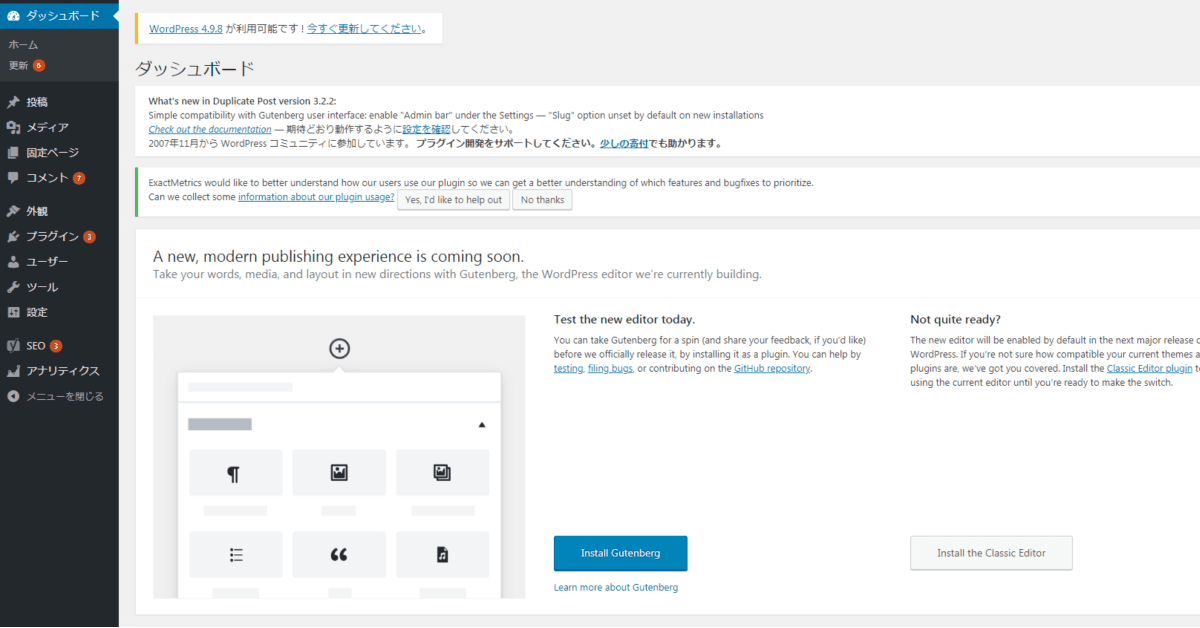
Task: Click the 更新 count badge
Action: 39,65
